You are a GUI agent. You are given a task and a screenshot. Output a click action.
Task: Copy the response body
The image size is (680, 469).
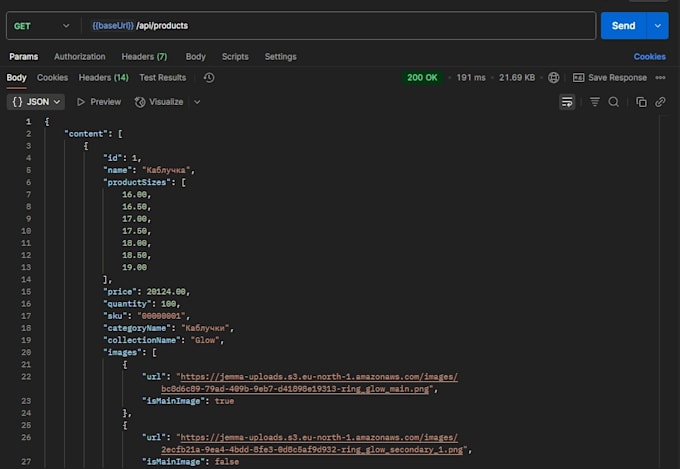pyautogui.click(x=641, y=102)
